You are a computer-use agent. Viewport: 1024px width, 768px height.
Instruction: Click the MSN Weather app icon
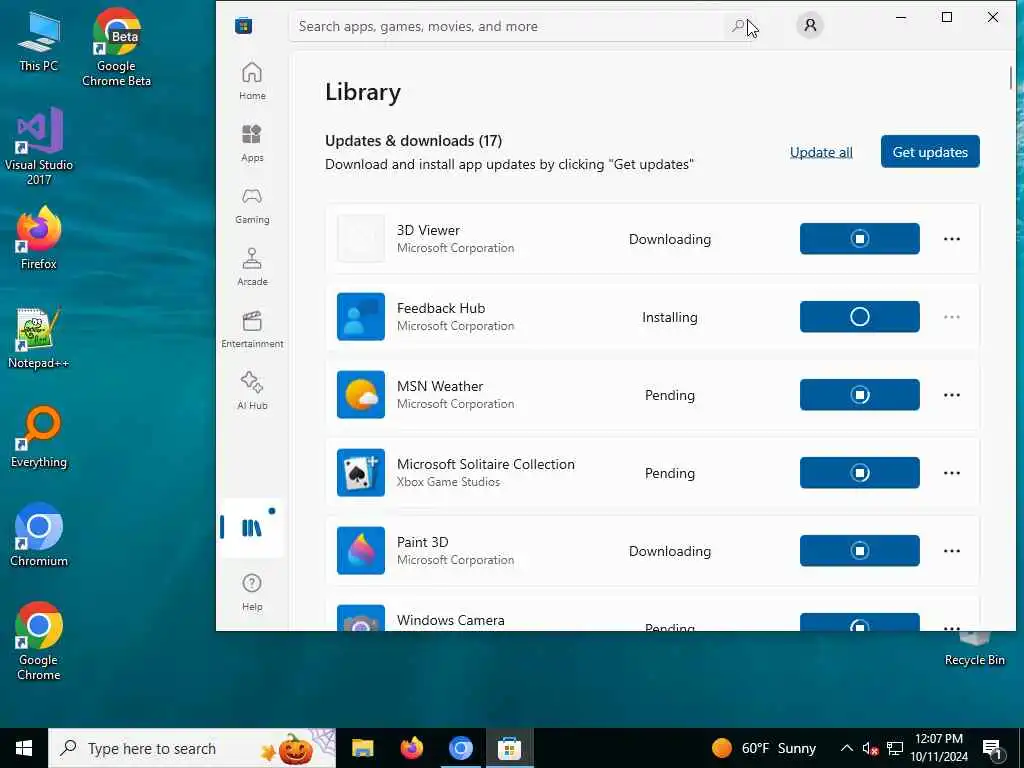360,394
